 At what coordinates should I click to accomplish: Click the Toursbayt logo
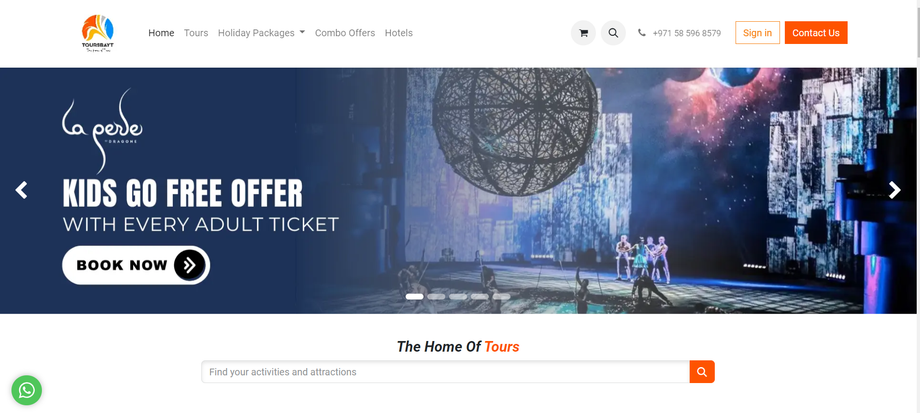[x=98, y=33]
